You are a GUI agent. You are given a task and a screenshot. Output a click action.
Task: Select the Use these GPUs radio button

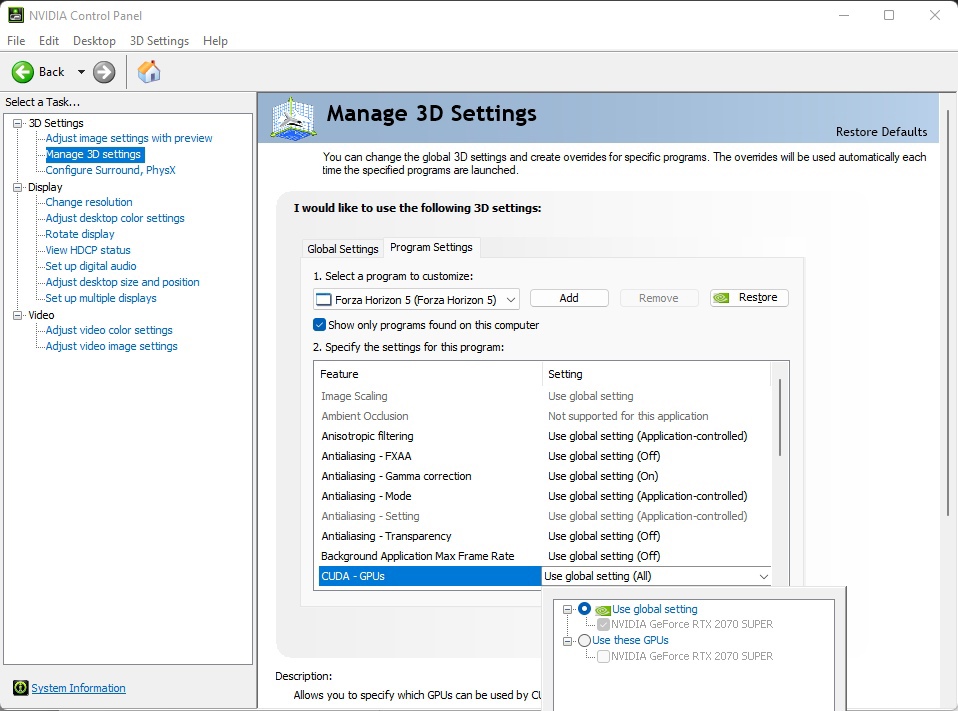click(584, 641)
